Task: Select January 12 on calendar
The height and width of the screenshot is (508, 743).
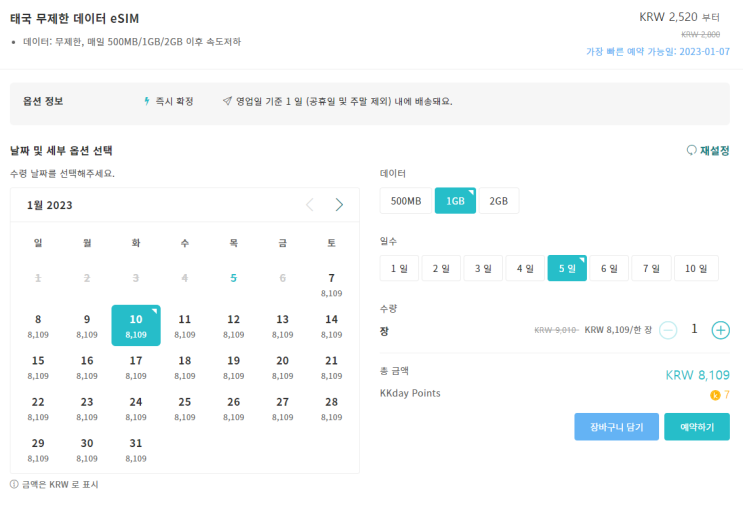Action: pos(234,326)
